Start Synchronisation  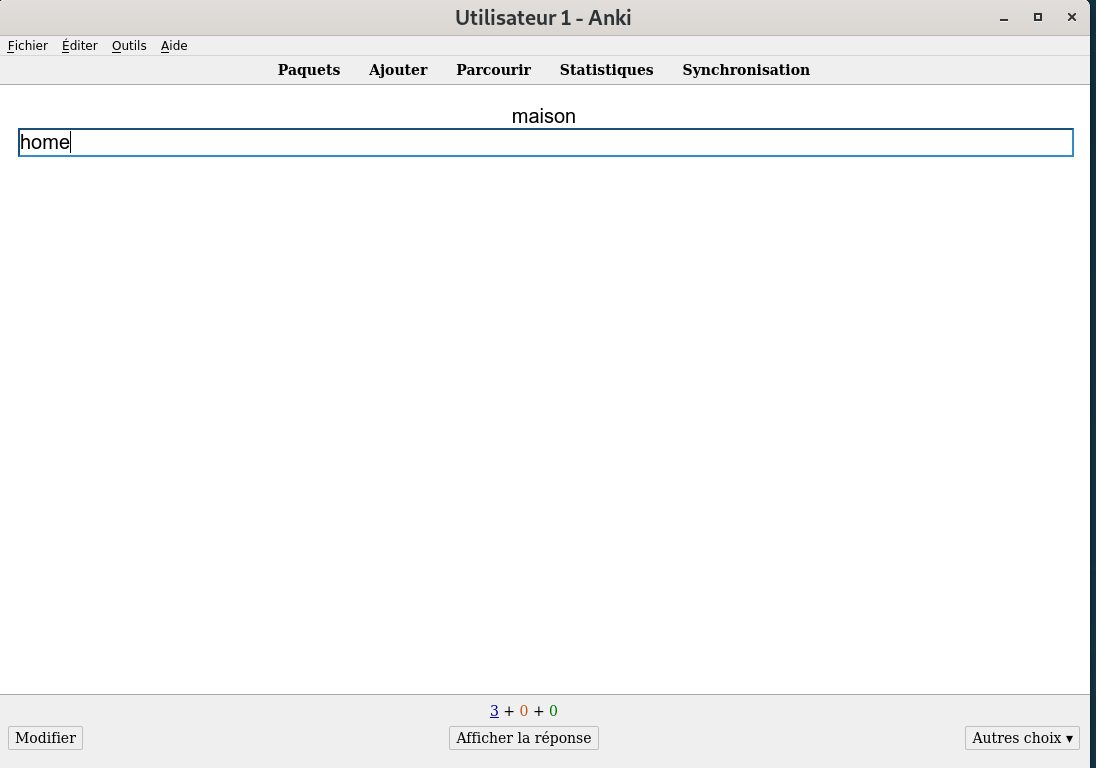point(746,70)
